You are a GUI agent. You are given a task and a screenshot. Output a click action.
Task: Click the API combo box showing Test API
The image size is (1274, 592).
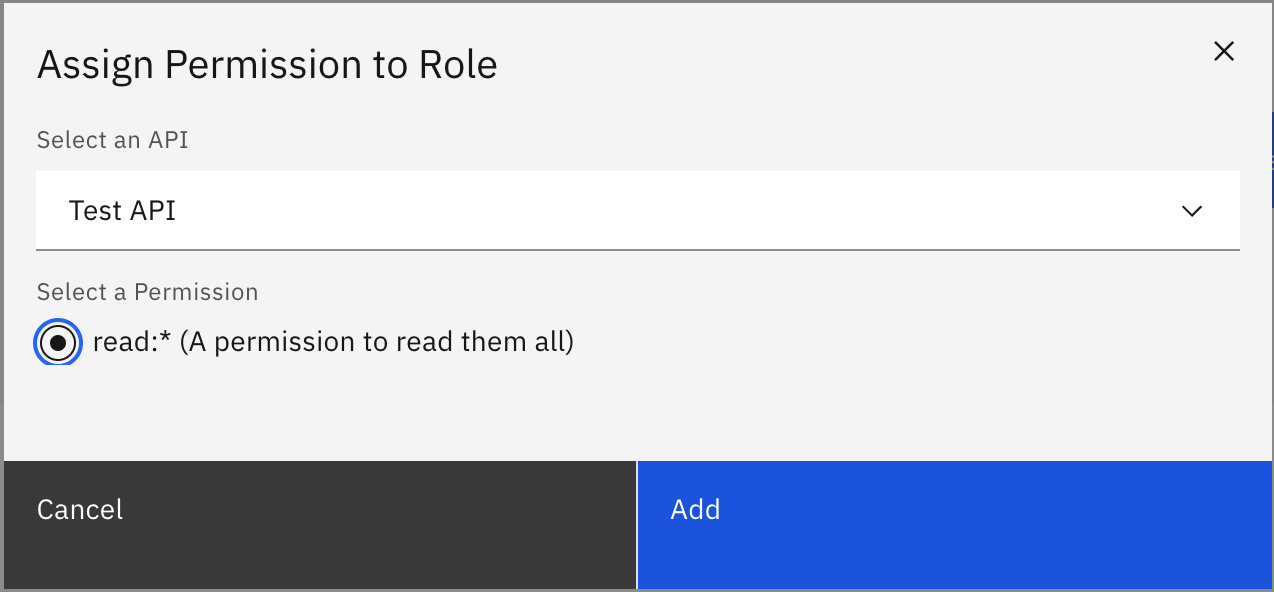coord(639,211)
